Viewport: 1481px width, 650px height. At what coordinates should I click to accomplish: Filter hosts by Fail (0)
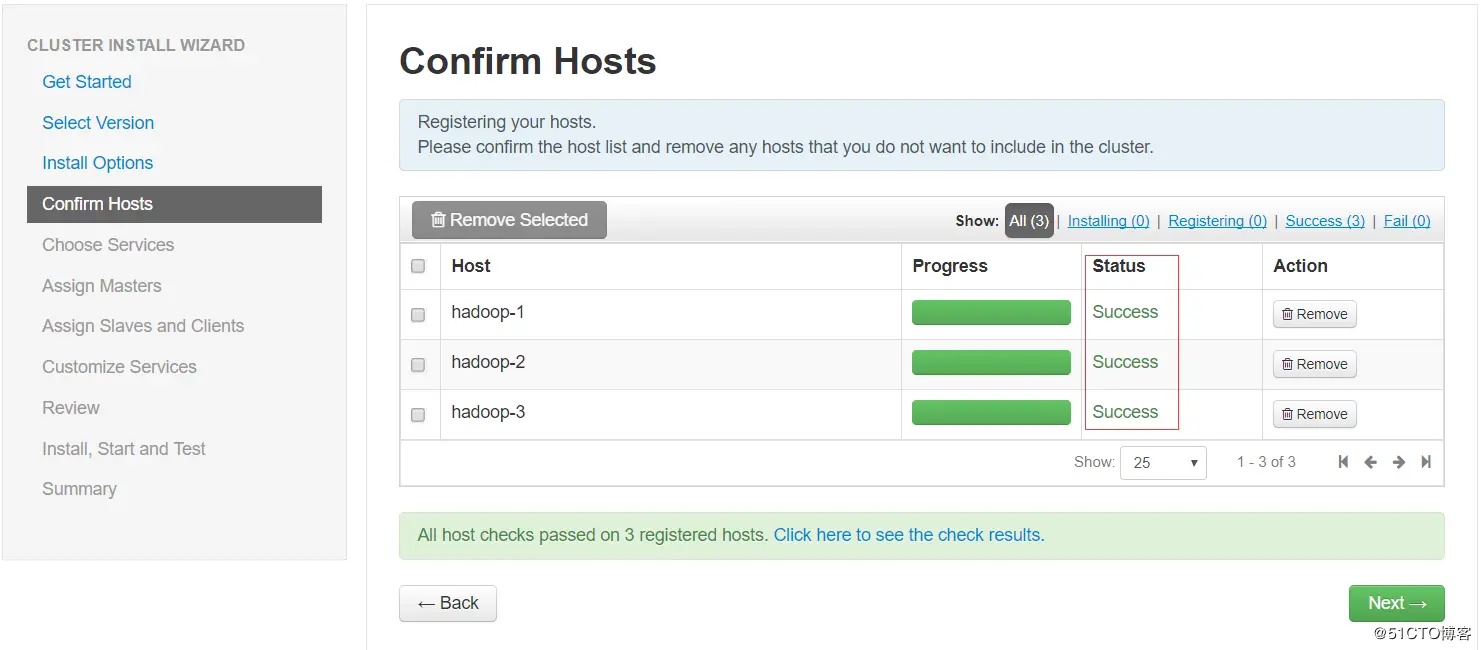[x=1407, y=221]
